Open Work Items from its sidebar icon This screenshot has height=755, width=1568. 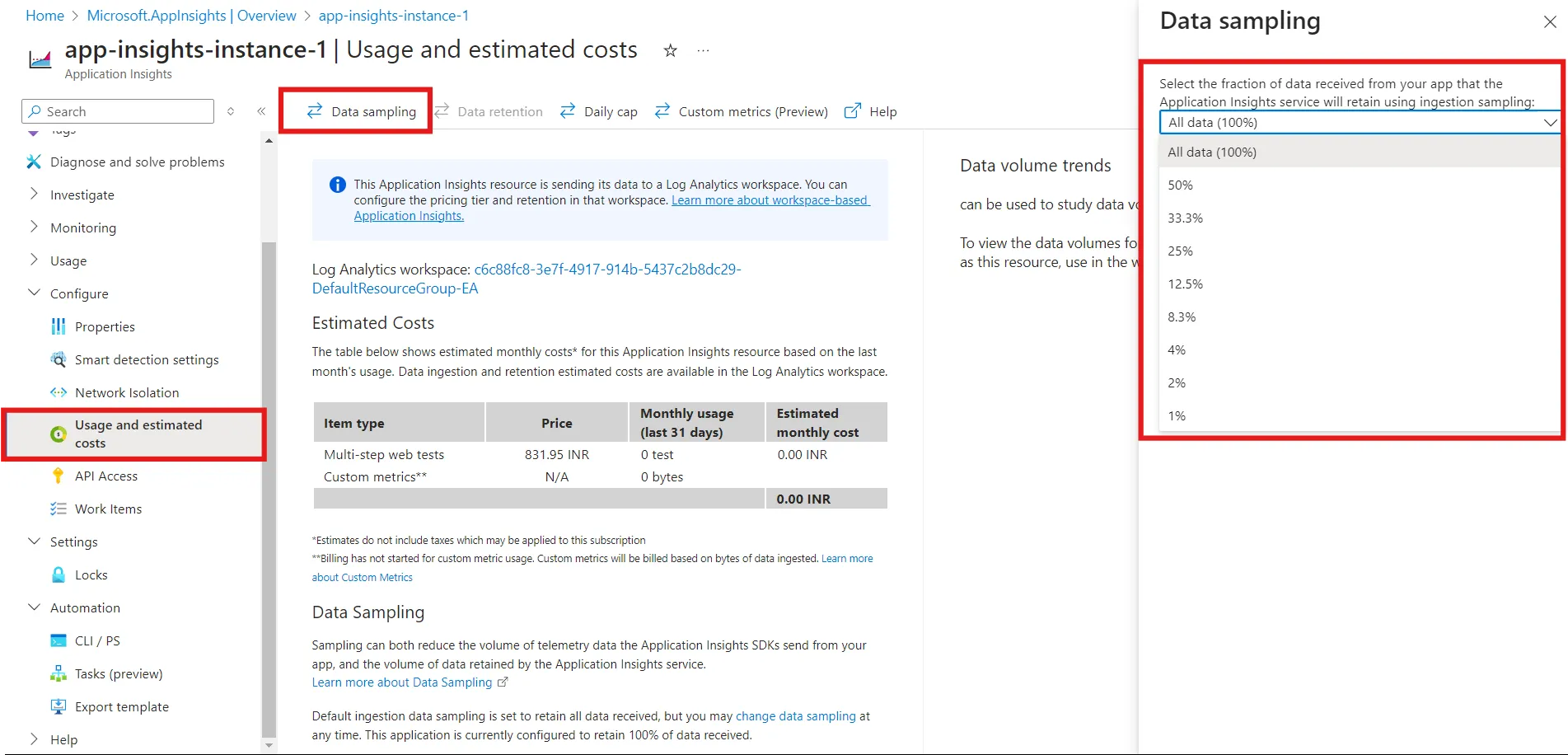(x=58, y=509)
